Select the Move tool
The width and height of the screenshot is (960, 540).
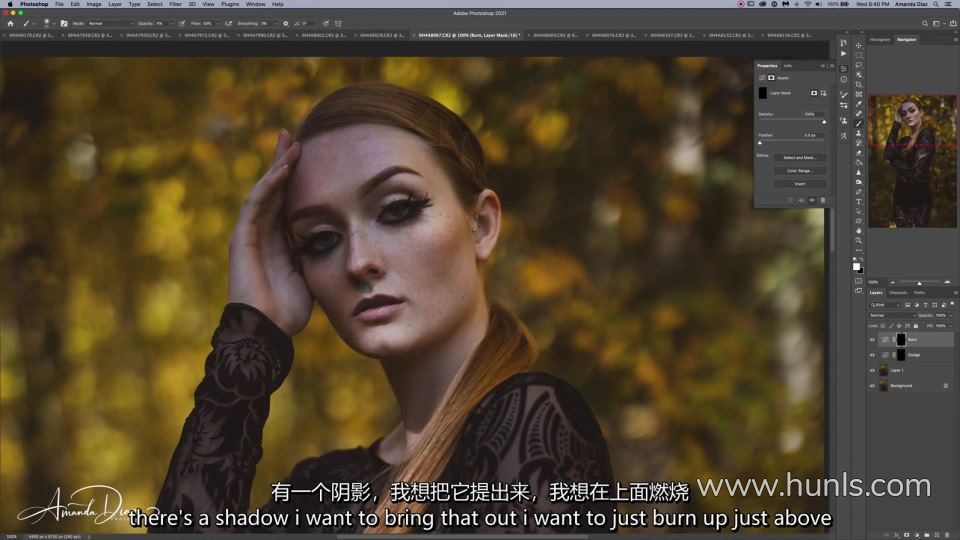(859, 45)
